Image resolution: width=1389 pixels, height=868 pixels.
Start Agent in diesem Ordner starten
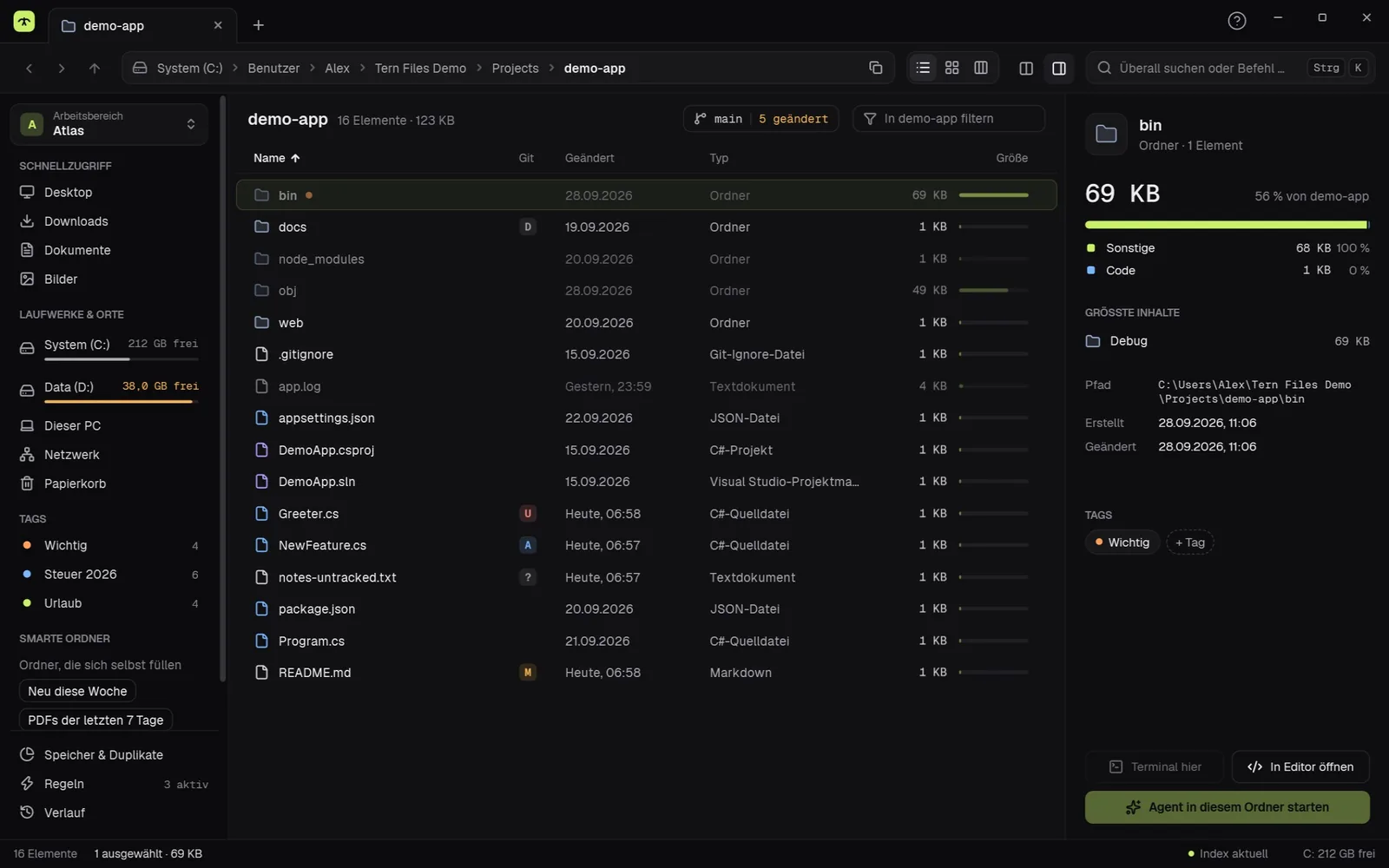(1227, 807)
